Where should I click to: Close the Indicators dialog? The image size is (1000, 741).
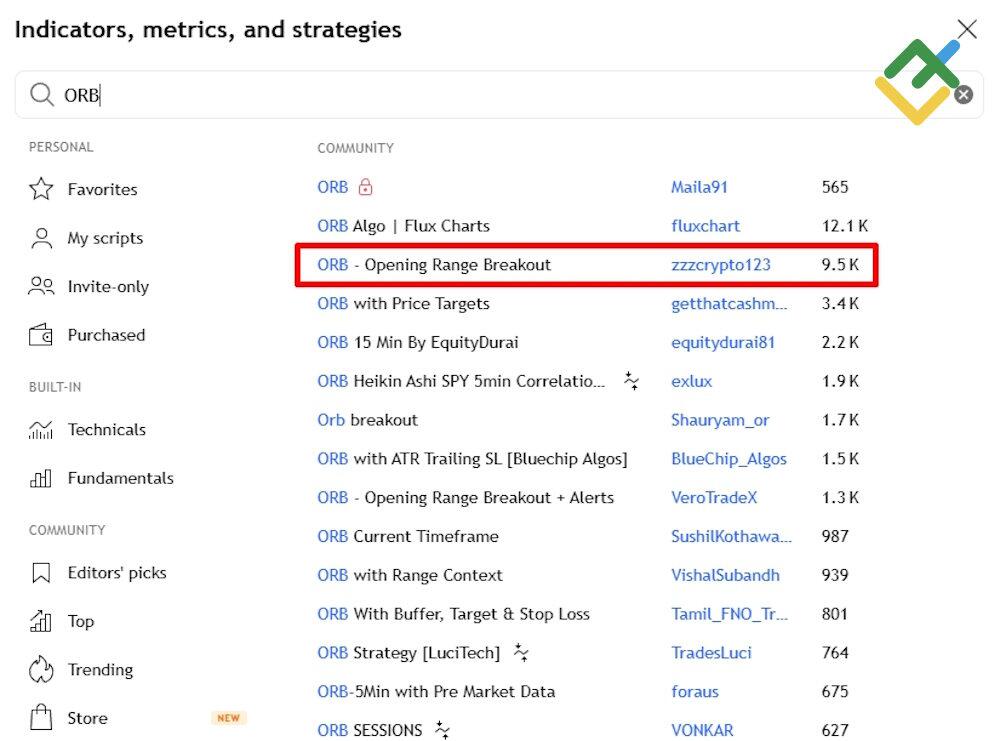pyautogui.click(x=967, y=29)
